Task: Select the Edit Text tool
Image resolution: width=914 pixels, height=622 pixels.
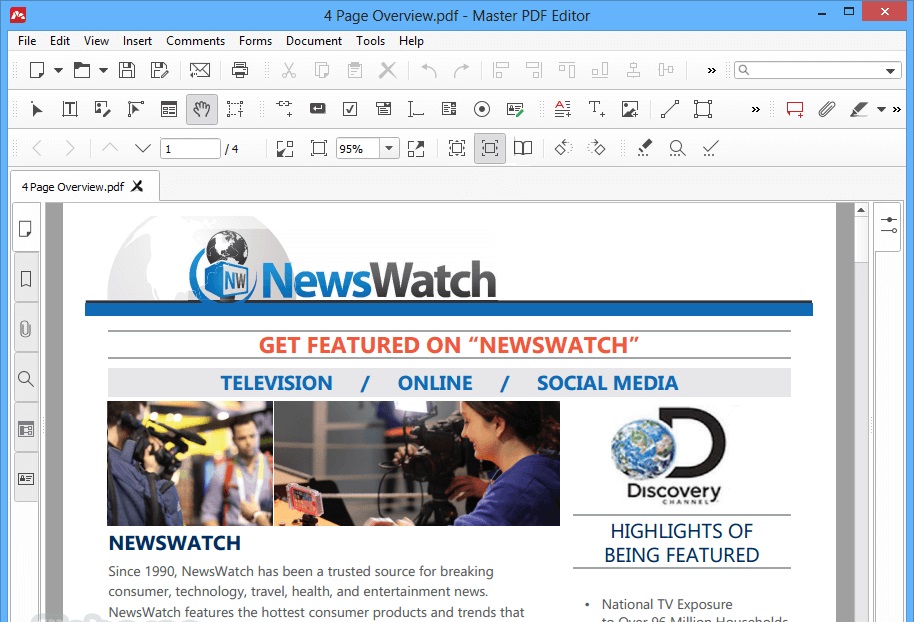Action: click(69, 109)
